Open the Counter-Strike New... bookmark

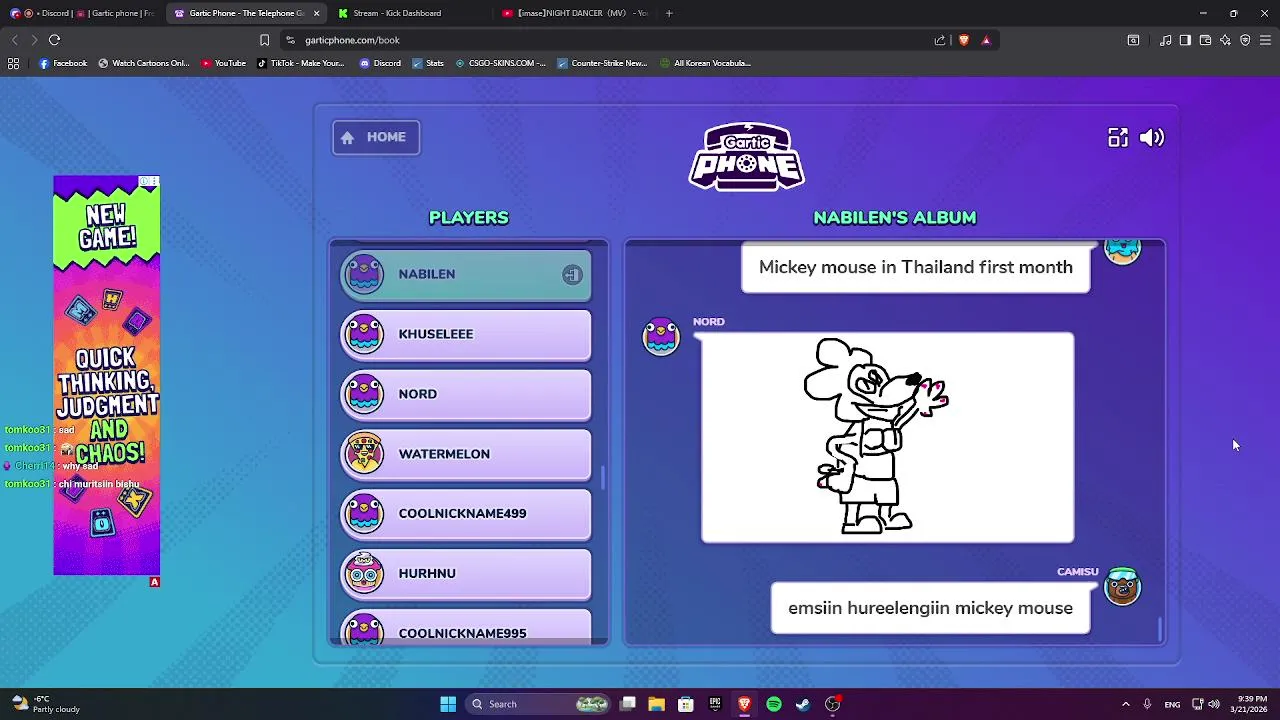coord(602,63)
